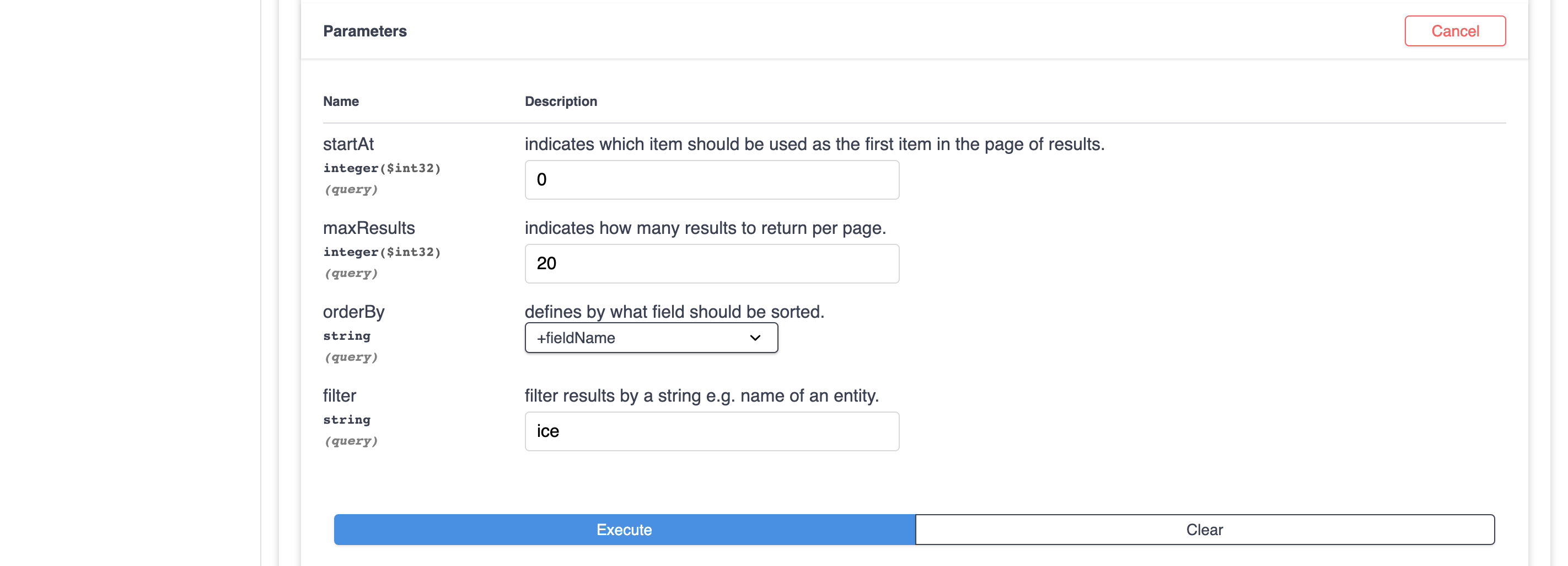Image resolution: width=1568 pixels, height=566 pixels.
Task: Click the Cancel button to close parameters
Action: [x=1455, y=30]
